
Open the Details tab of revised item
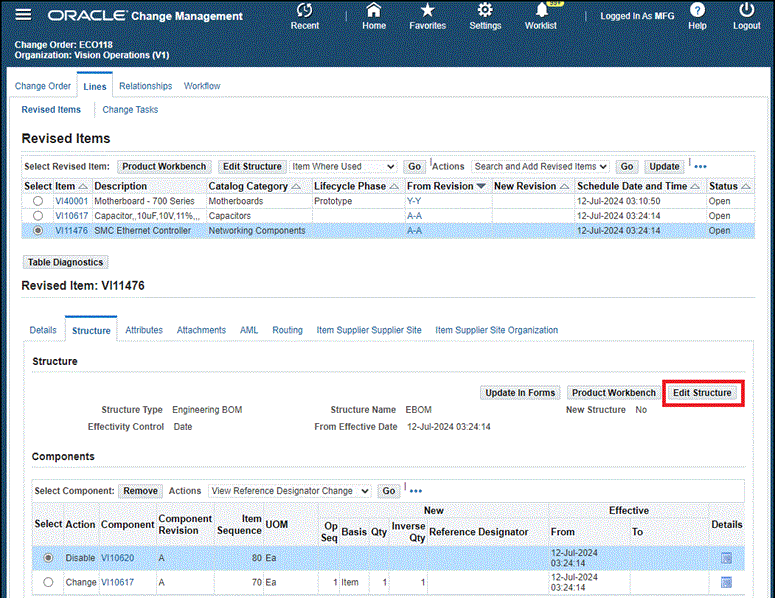click(x=43, y=330)
